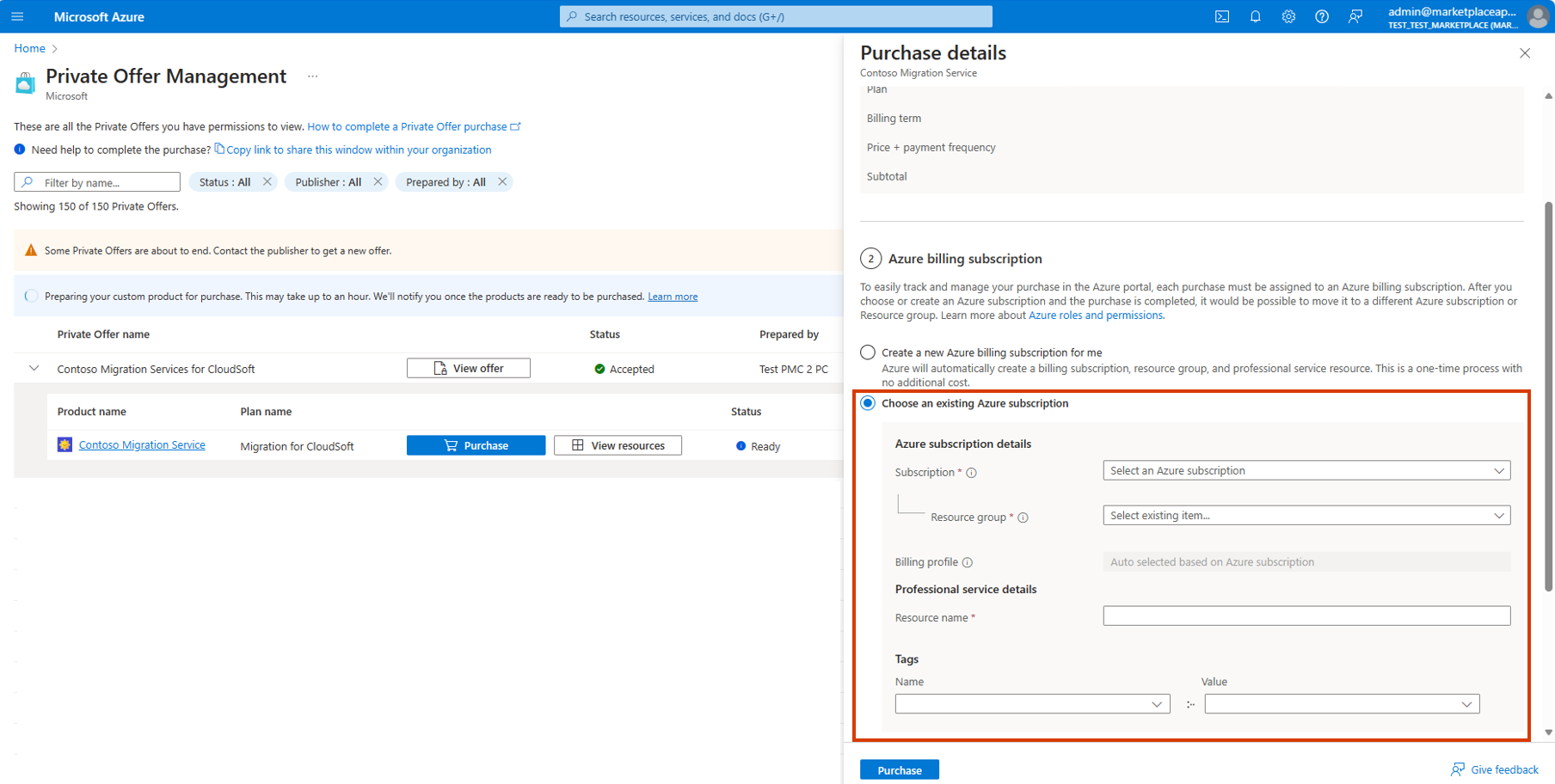Screen dimensions: 1555x784
Task: Select "Create a new Azure billing subscription for me"
Action: coord(867,352)
